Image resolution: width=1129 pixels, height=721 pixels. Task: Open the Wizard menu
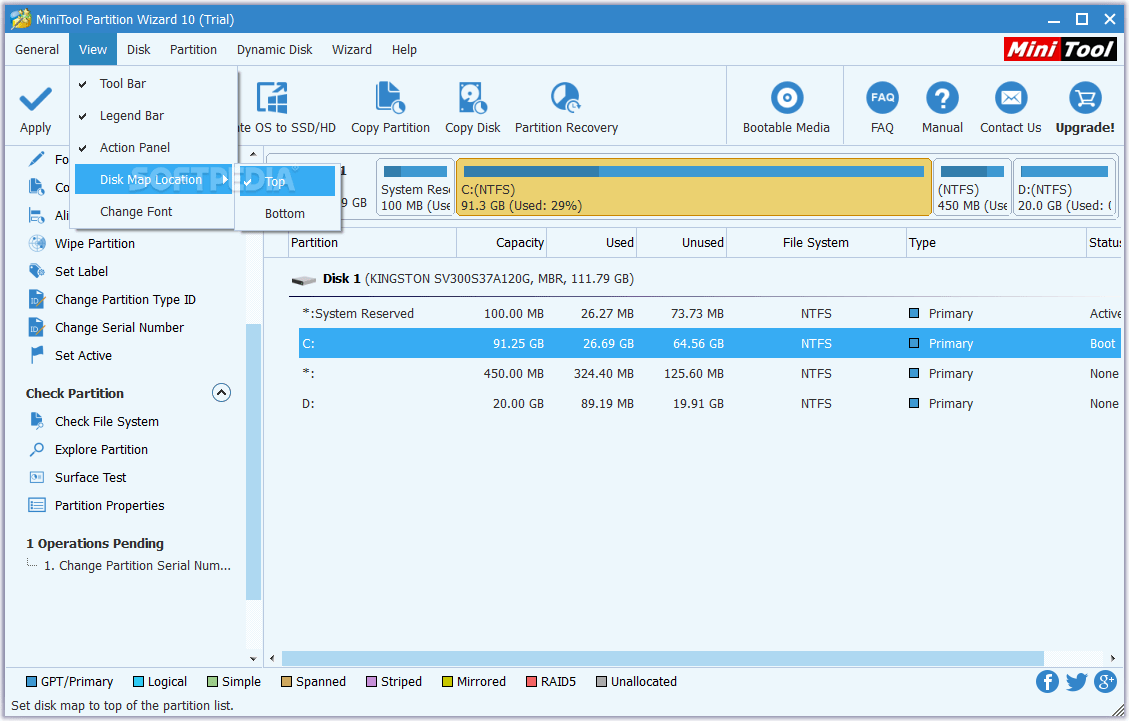(351, 50)
